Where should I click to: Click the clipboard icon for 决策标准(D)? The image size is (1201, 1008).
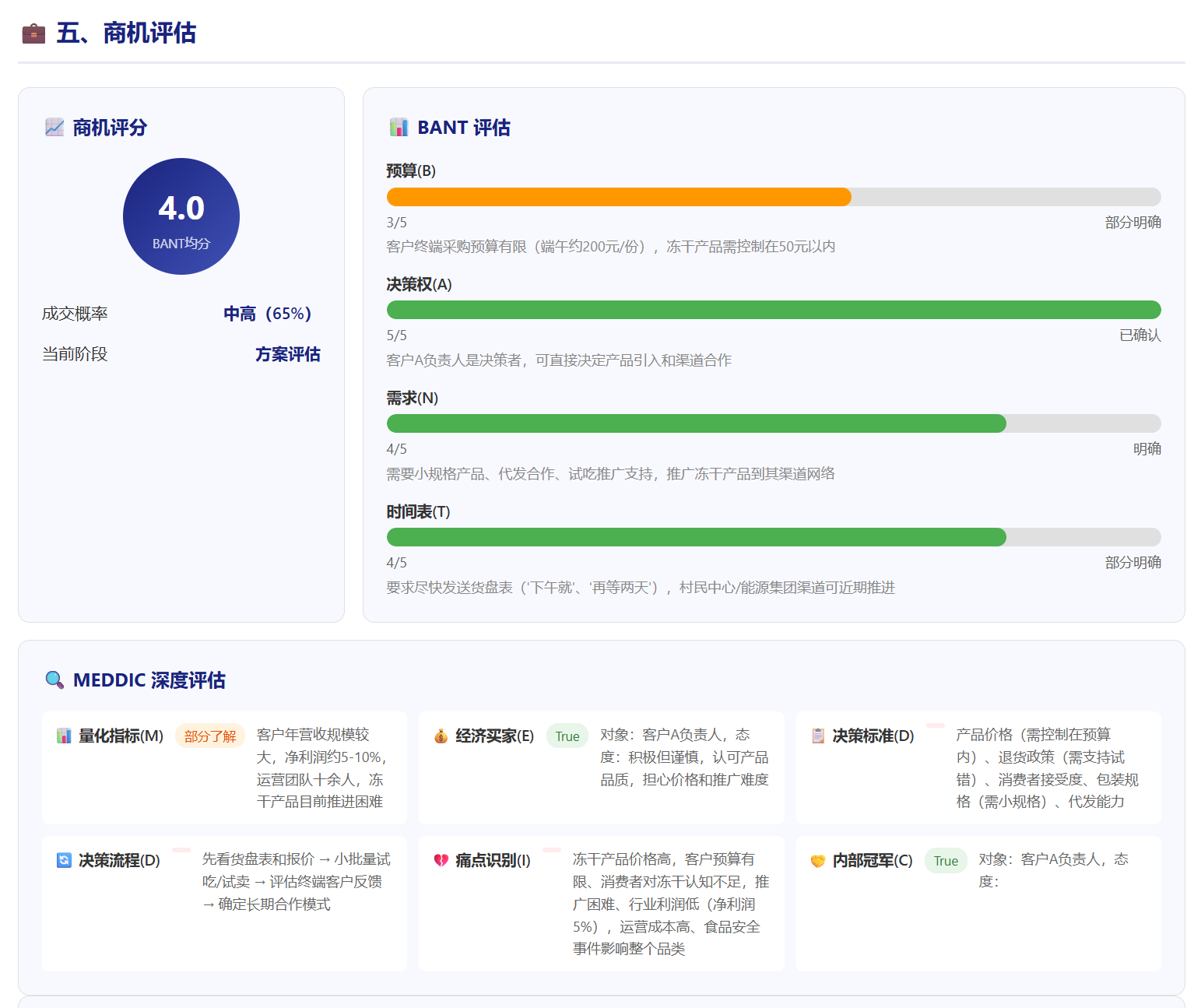pos(818,736)
